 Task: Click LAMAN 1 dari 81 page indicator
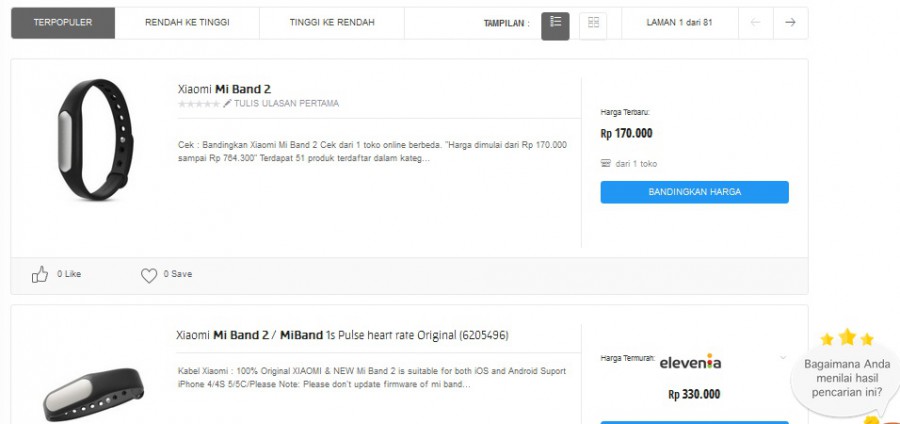(x=680, y=23)
